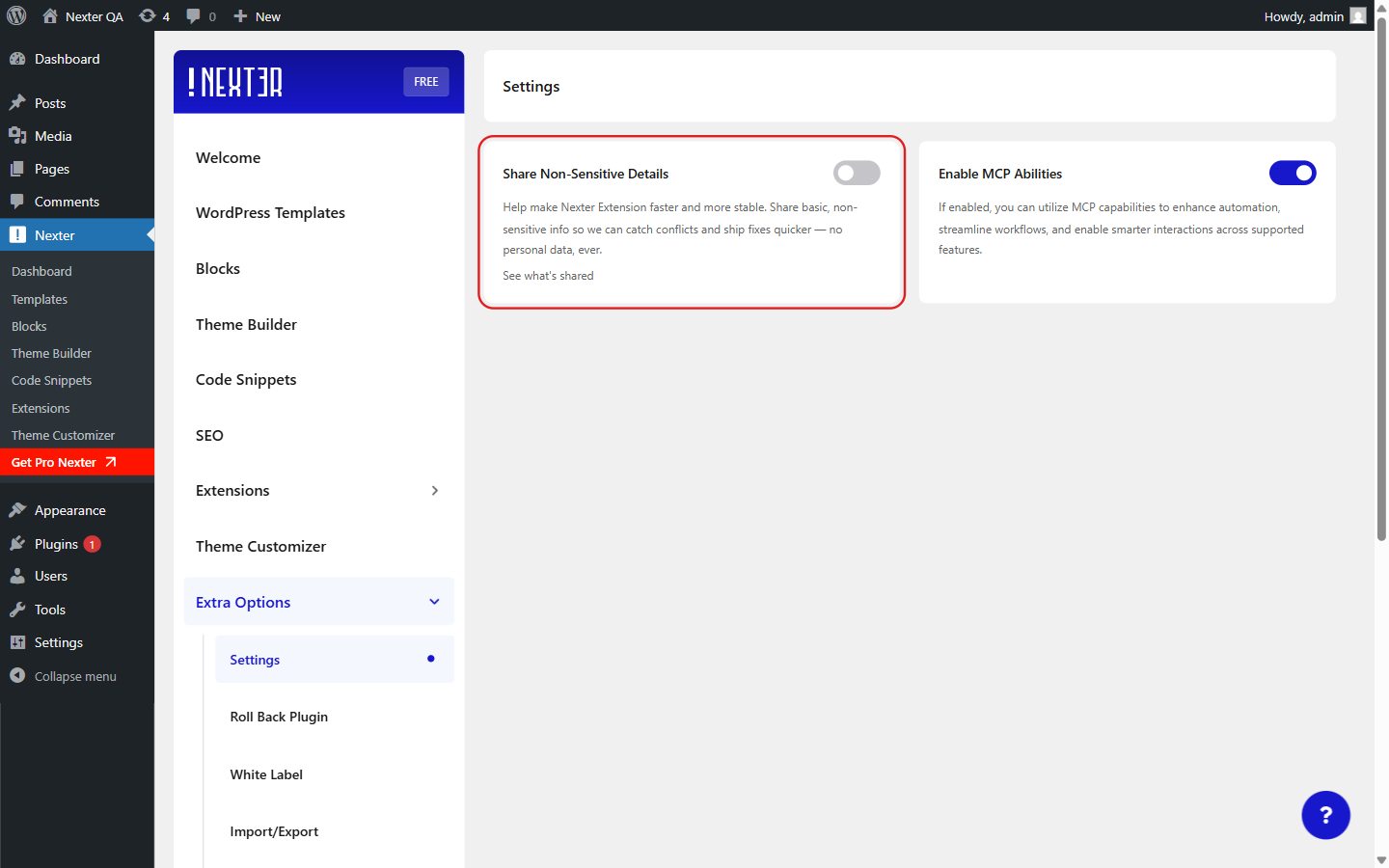Click the Comments icon in sidebar
This screenshot has width=1389, height=868.
click(17, 202)
